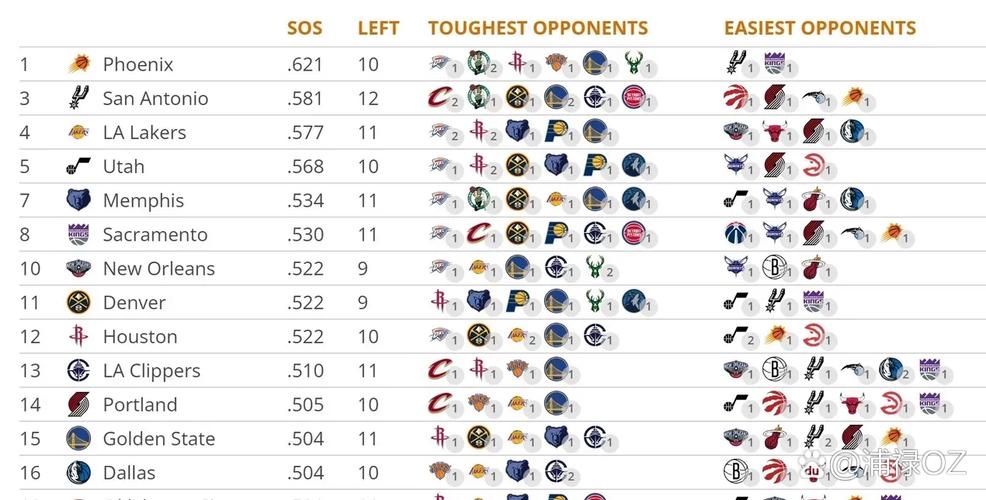
Task: Open the Houston team name link
Action: click(x=140, y=337)
